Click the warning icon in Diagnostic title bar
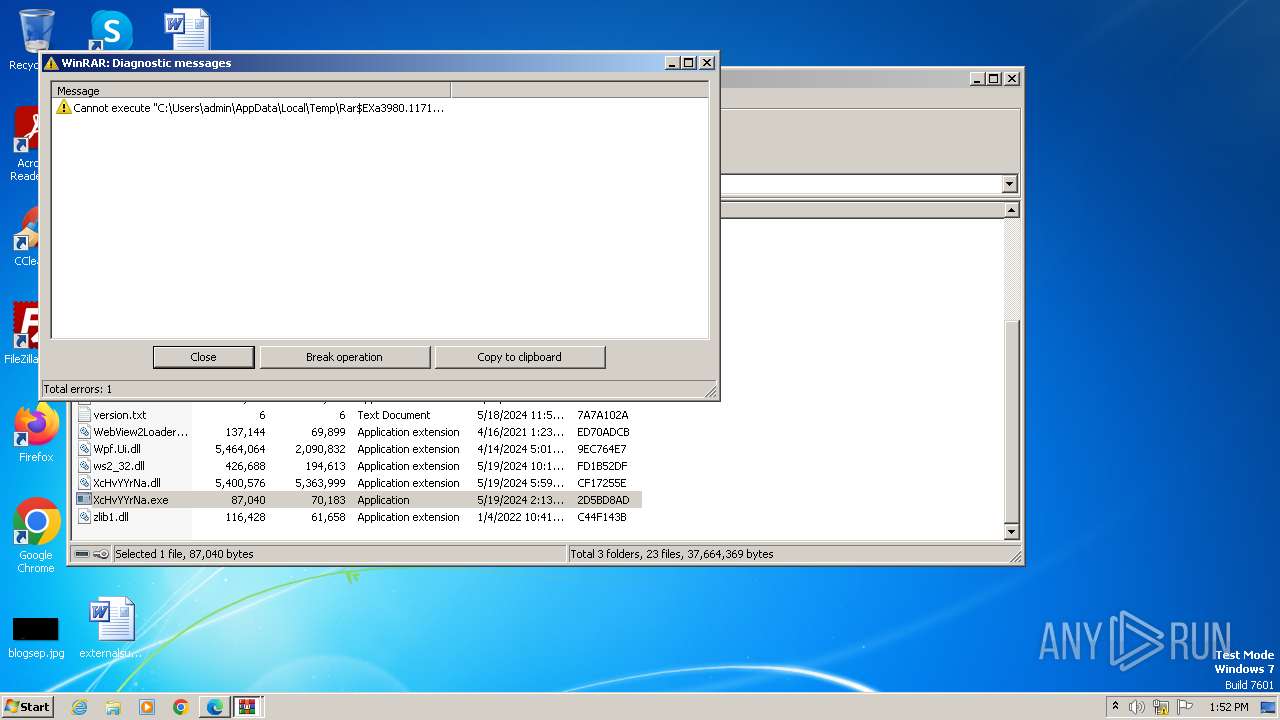Viewport: 1280px width, 720px height. [51, 63]
